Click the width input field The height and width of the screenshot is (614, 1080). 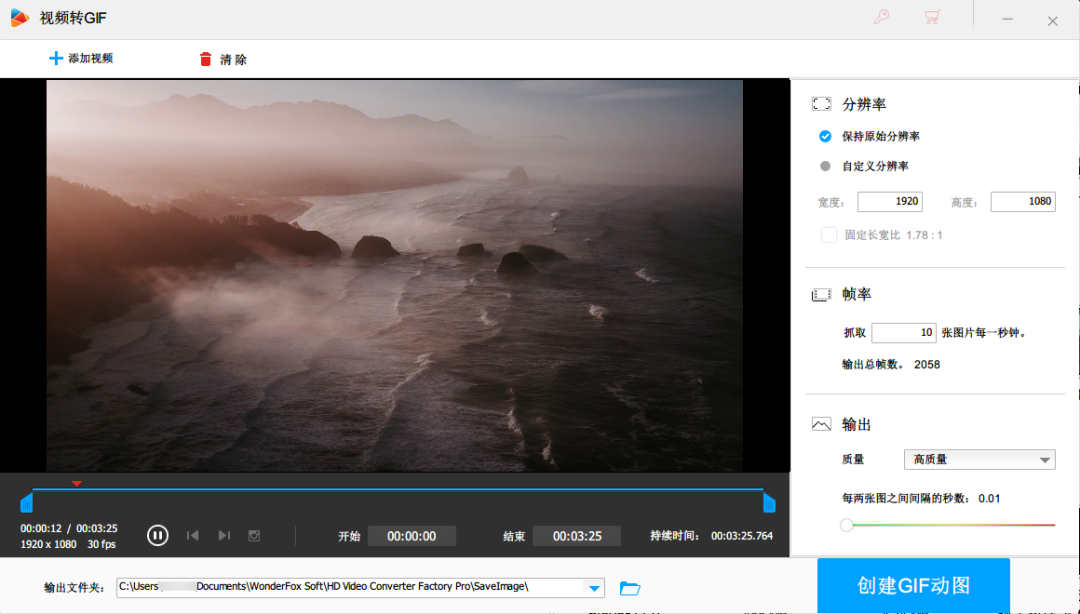889,201
